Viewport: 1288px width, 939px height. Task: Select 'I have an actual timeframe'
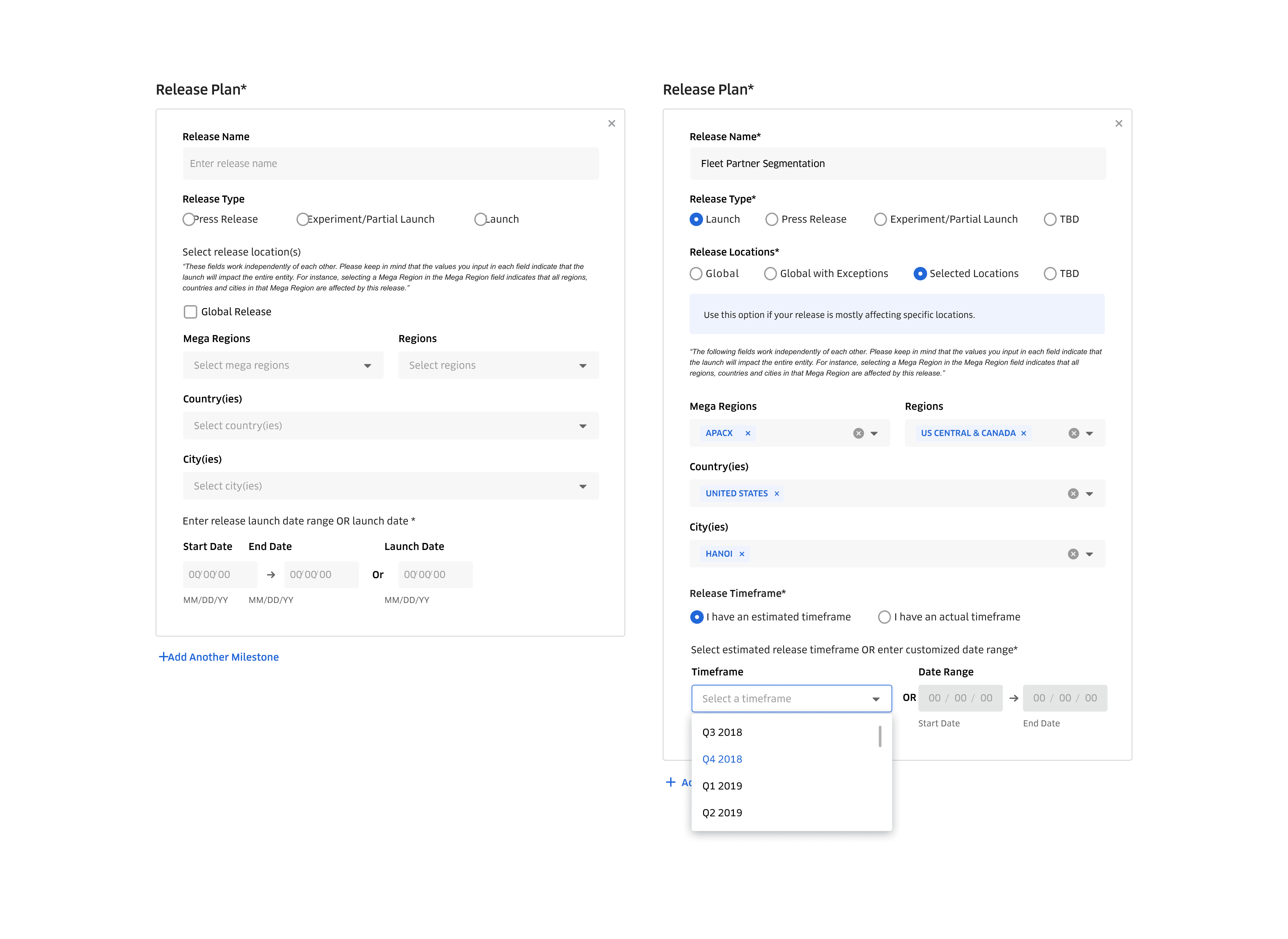click(884, 617)
